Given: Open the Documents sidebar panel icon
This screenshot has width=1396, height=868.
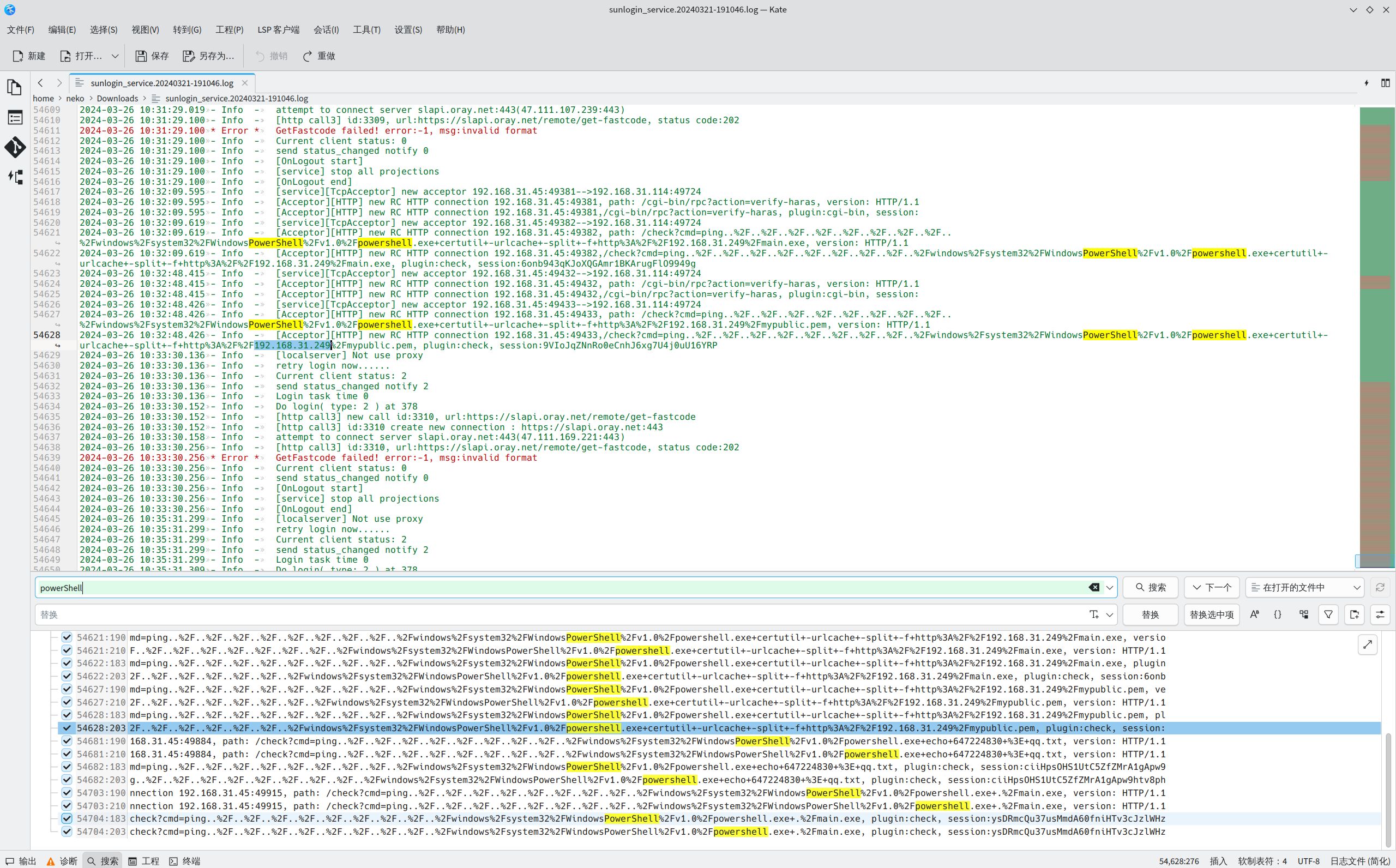Looking at the screenshot, I should click(x=15, y=88).
